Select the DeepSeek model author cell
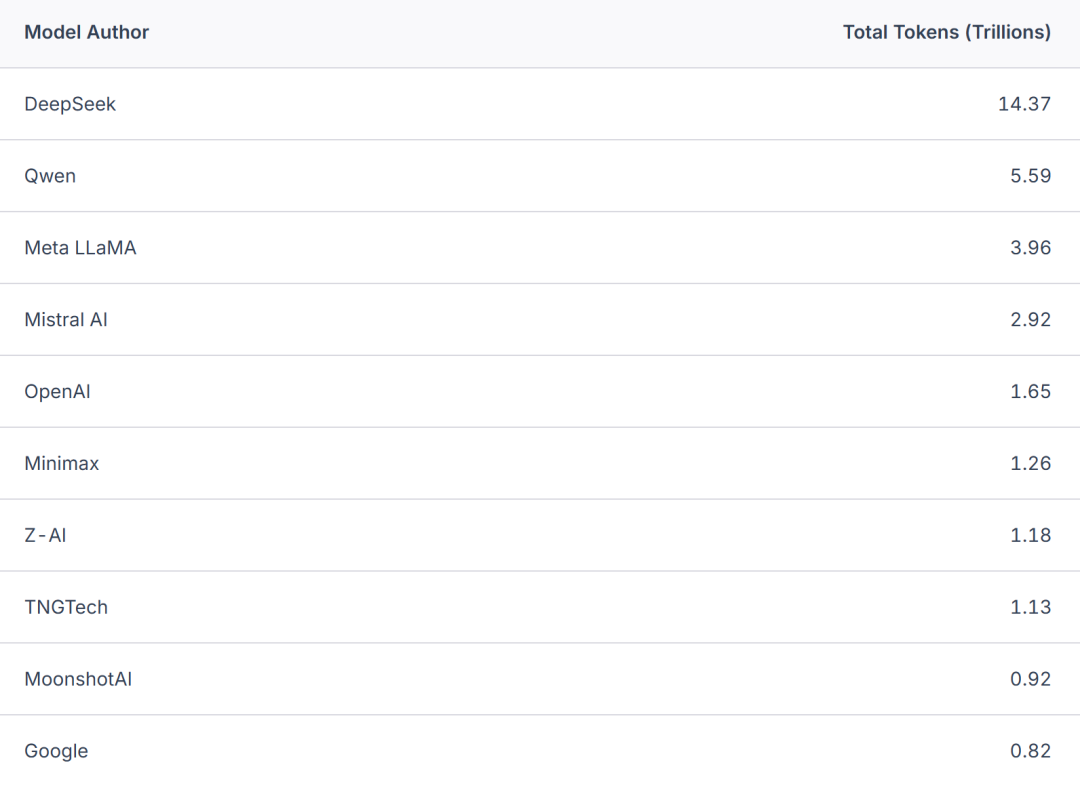The image size is (1080, 788). [x=70, y=104]
